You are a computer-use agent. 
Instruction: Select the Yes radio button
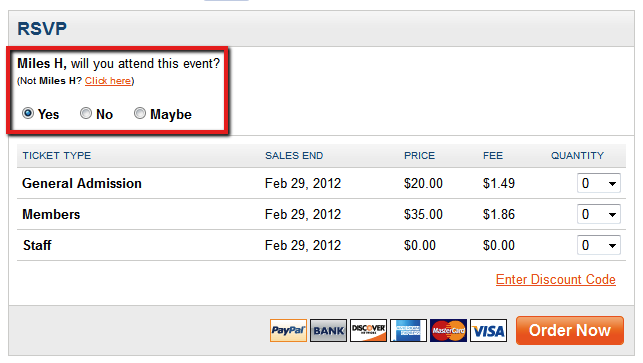click(28, 113)
